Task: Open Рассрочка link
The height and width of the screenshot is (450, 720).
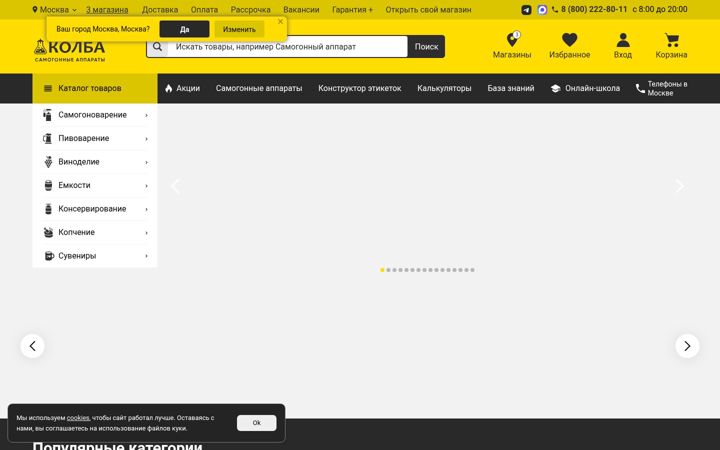Action: click(251, 10)
